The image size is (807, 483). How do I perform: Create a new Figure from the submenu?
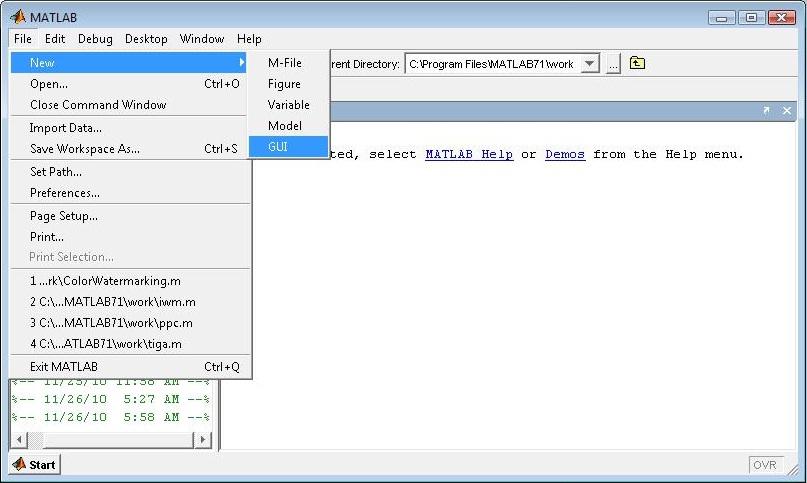coord(288,84)
